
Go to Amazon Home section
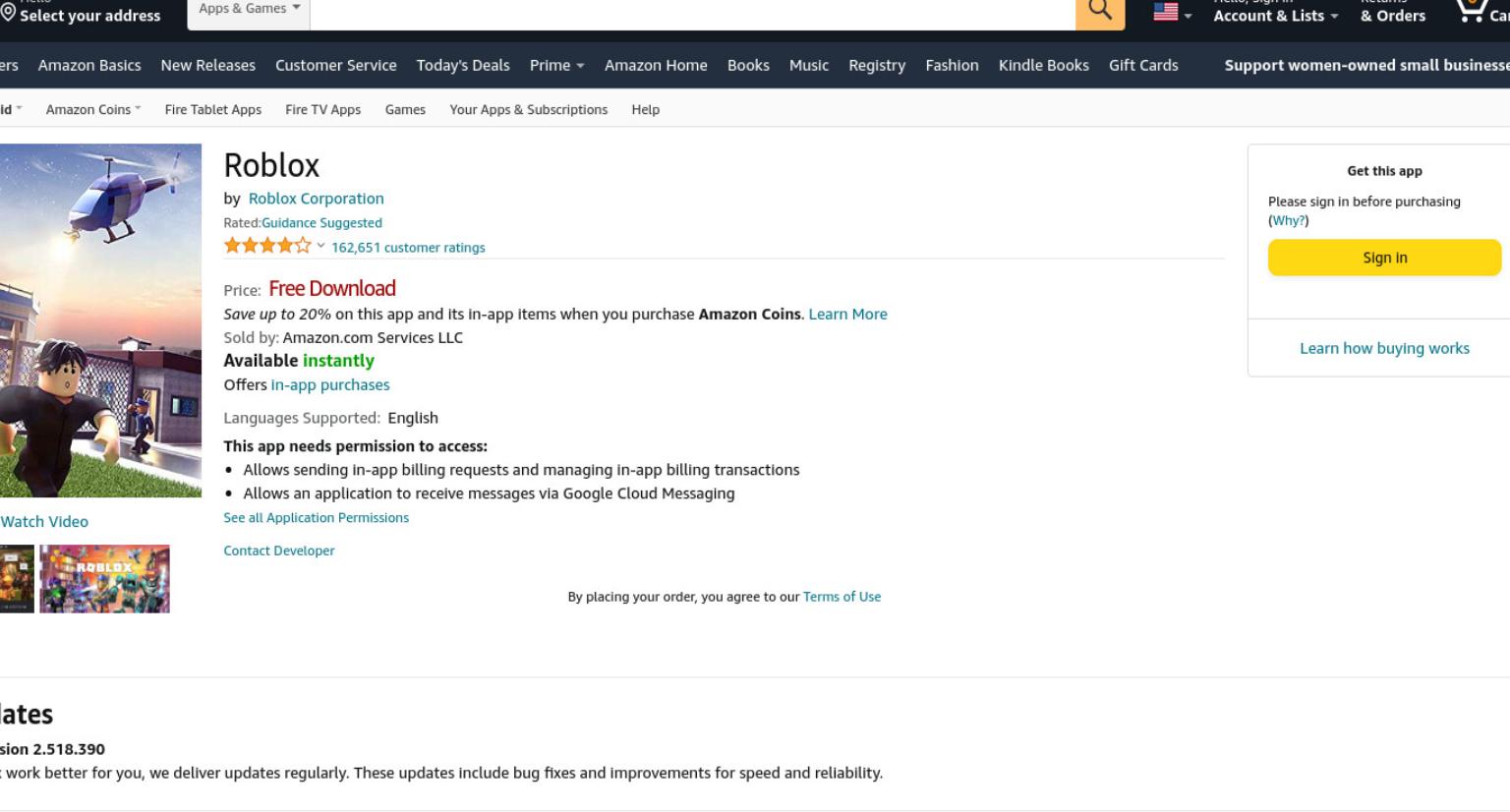(656, 65)
